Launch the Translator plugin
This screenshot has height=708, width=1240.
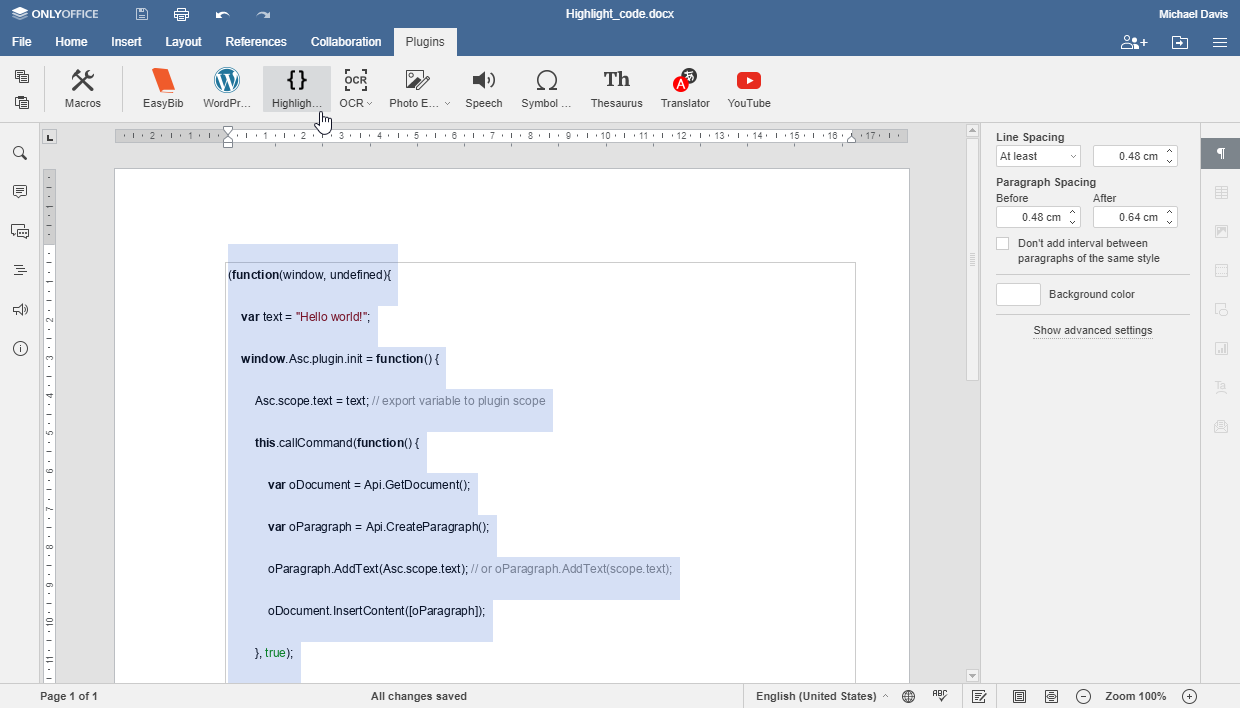coord(685,89)
